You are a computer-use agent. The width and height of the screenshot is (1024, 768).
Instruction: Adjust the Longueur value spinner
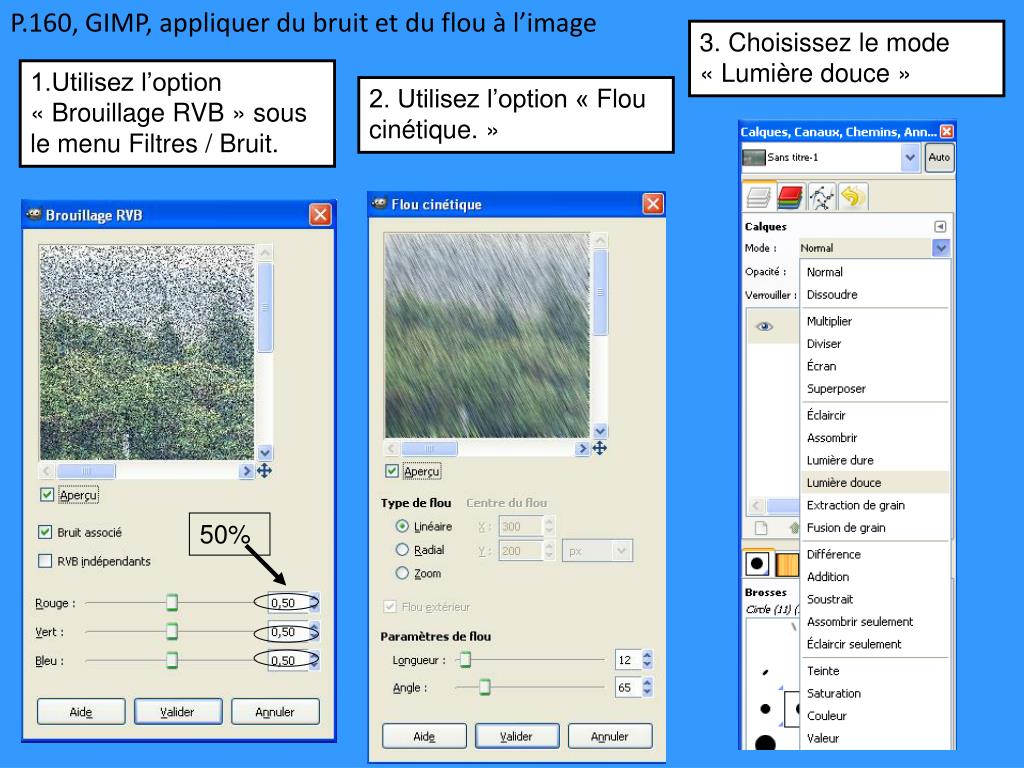click(x=647, y=660)
